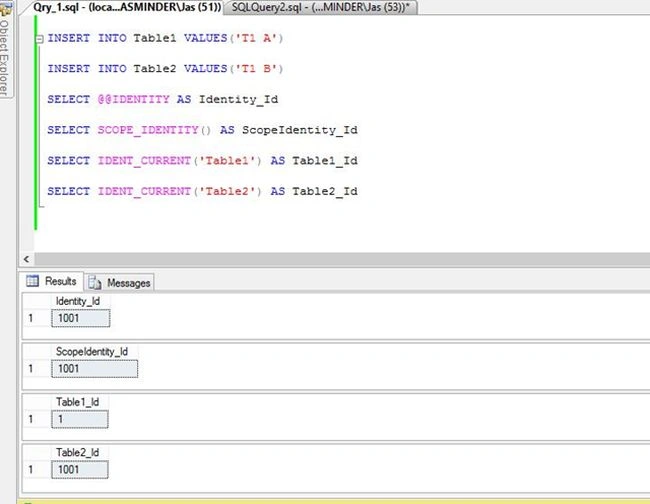Open the Messages tab
The image size is (650, 504).
119,283
